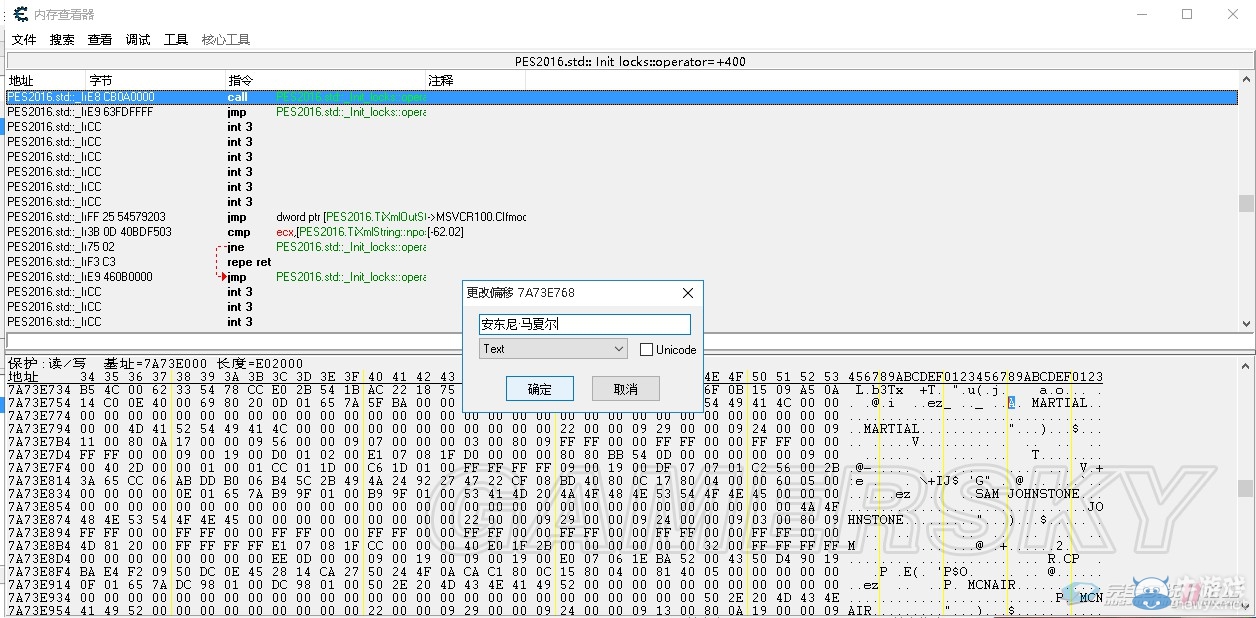Click the 确定 button

tap(539, 389)
